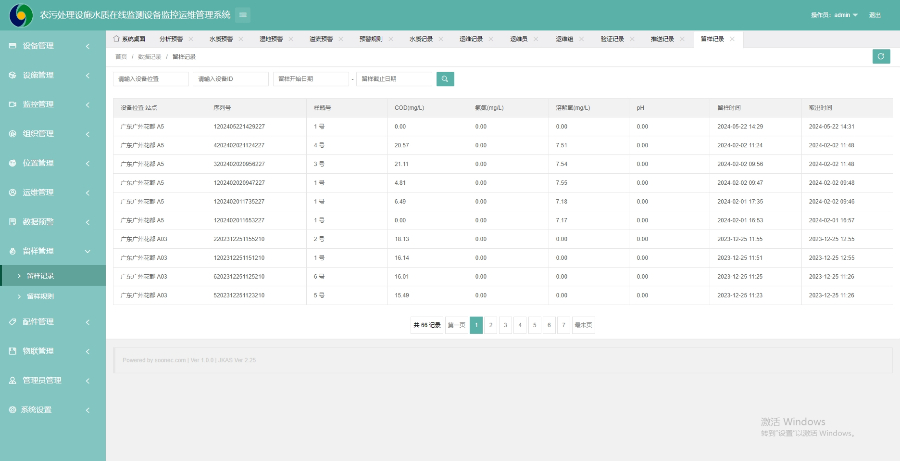
Task: Select the 2024-05-22 14:29 timestamp cell
Action: click(740, 126)
